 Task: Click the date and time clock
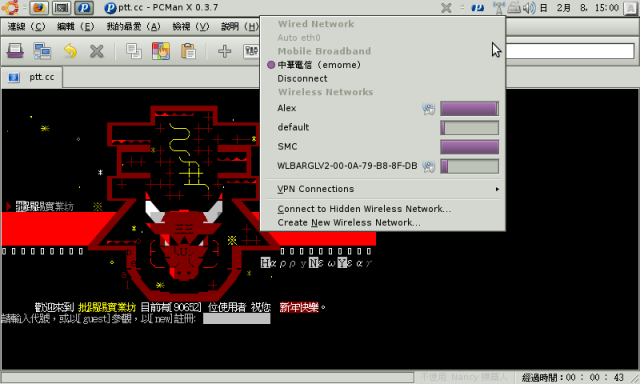(580, 8)
